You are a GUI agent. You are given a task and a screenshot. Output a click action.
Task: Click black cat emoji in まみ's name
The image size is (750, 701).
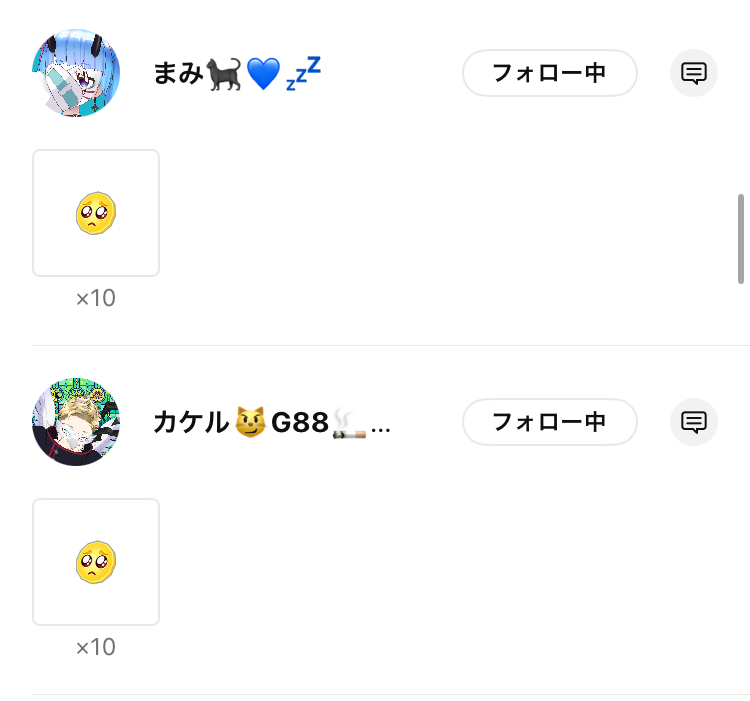tap(223, 74)
